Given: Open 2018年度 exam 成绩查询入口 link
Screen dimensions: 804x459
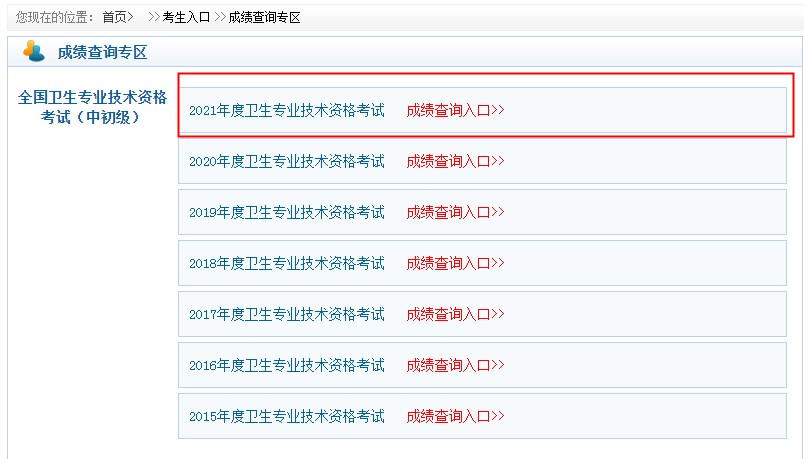Looking at the screenshot, I should 455,263.
